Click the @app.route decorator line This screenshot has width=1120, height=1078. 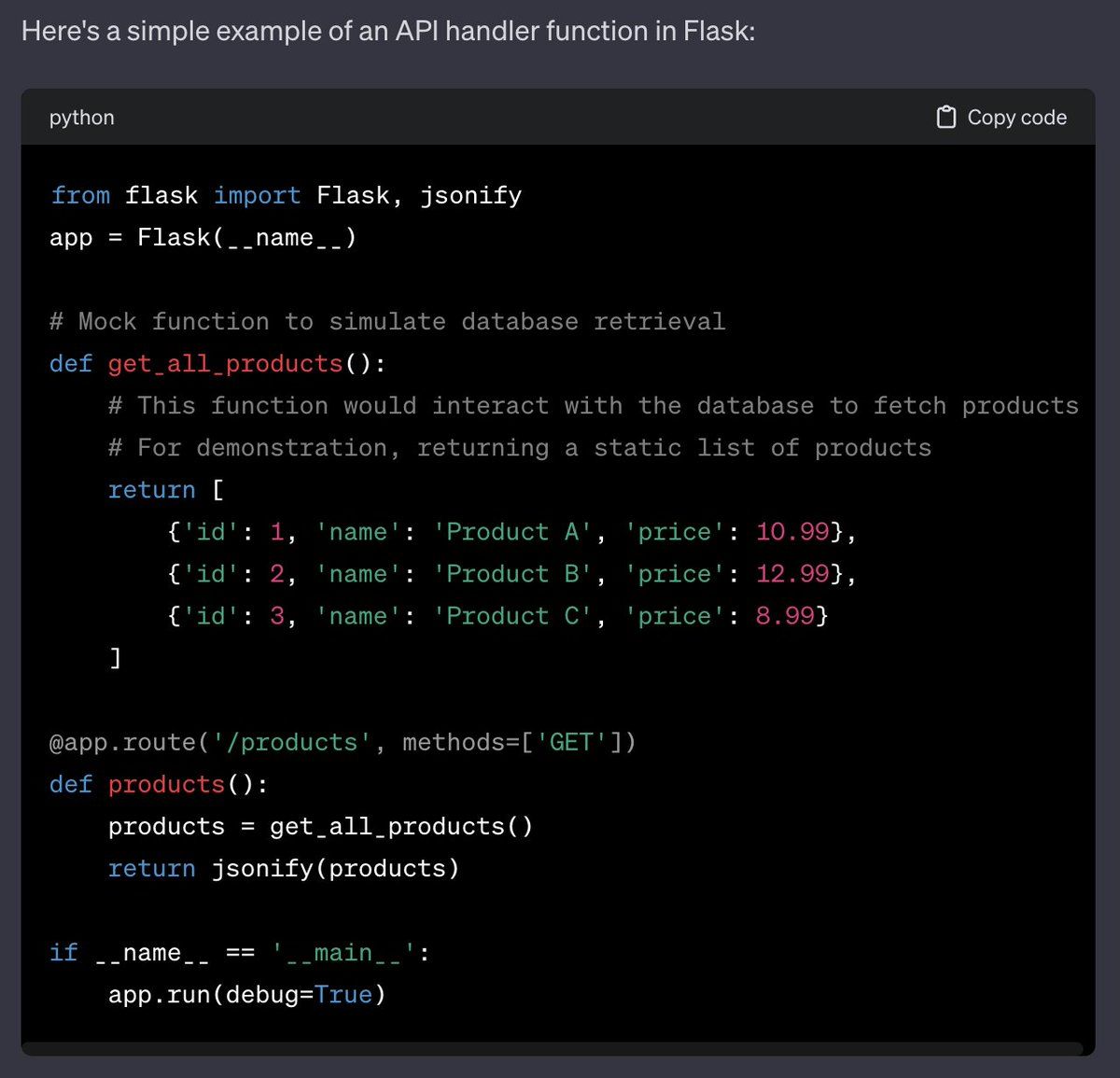click(x=342, y=742)
